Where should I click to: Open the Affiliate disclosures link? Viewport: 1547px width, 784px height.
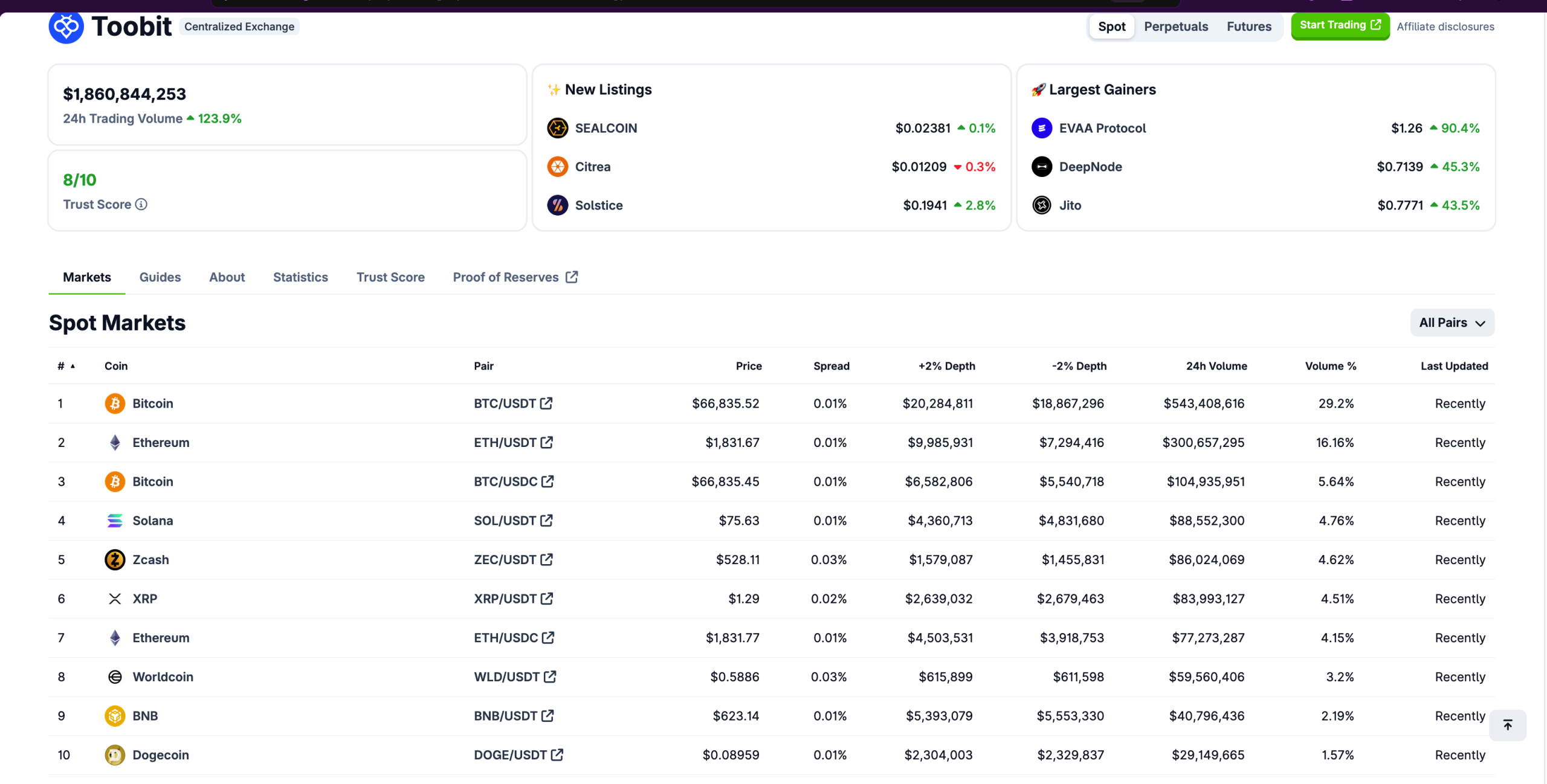click(1445, 27)
